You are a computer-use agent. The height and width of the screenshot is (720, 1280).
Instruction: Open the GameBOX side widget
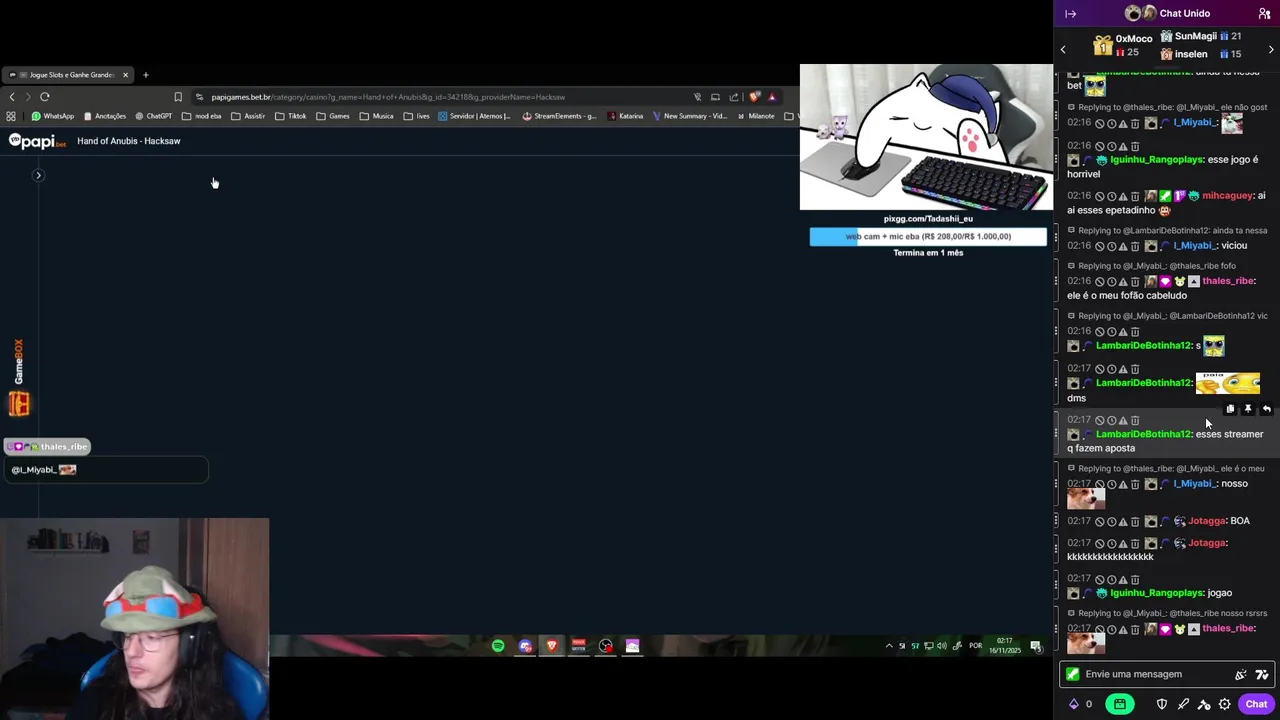pyautogui.click(x=19, y=378)
